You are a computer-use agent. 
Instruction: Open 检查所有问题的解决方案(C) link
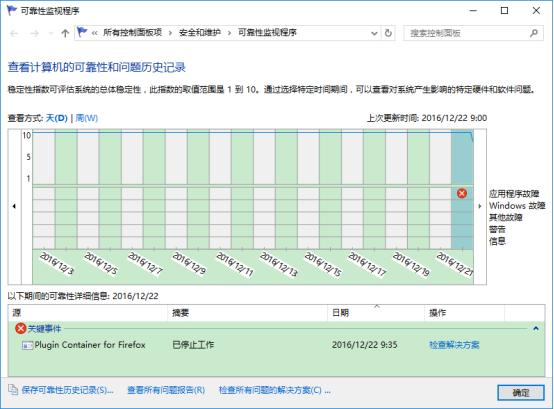click(x=275, y=390)
